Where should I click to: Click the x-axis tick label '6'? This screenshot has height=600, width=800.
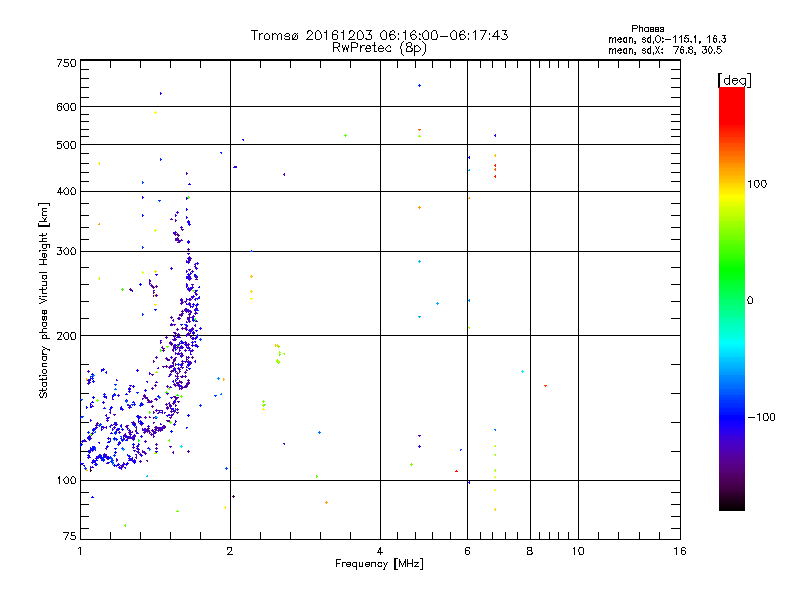[467, 551]
